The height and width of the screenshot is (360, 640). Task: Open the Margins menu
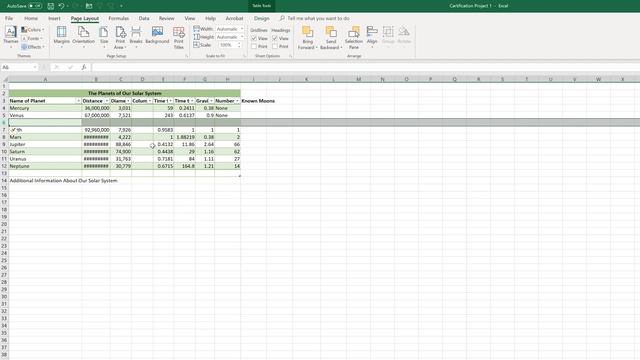click(62, 37)
